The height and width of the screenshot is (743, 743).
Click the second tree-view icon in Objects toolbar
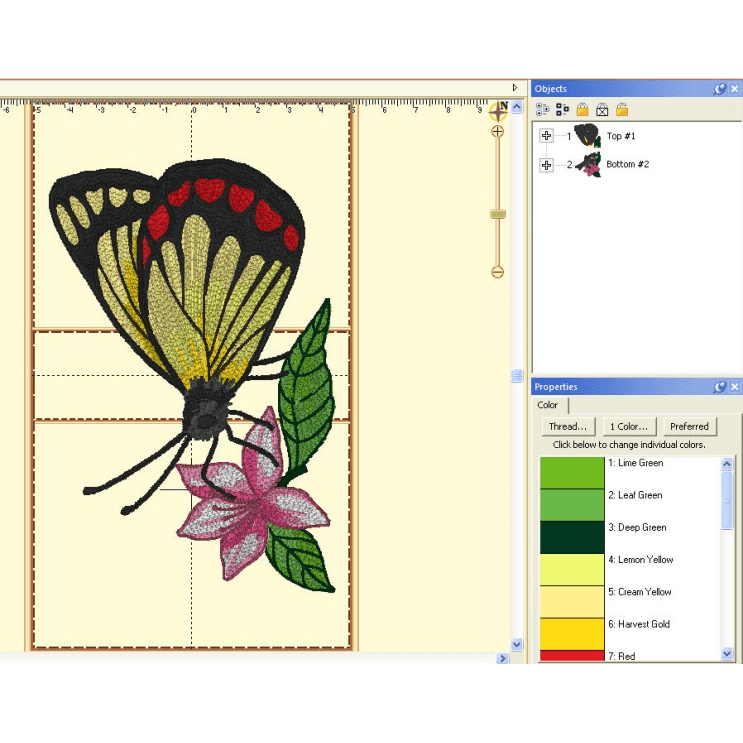point(562,110)
